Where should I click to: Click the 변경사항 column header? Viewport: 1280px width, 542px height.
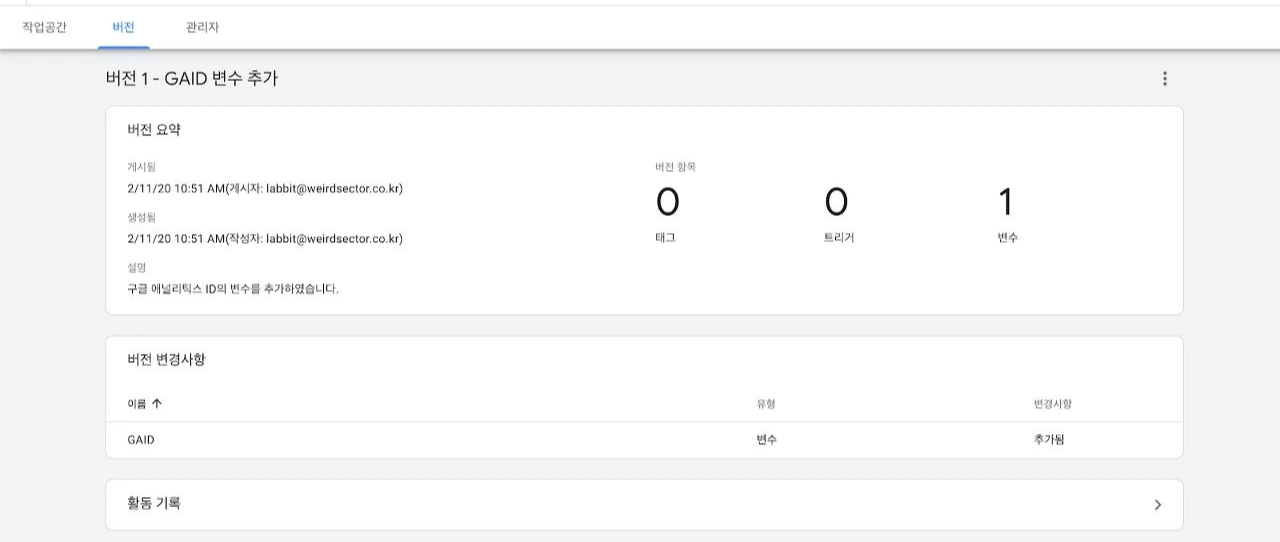tap(1053, 404)
